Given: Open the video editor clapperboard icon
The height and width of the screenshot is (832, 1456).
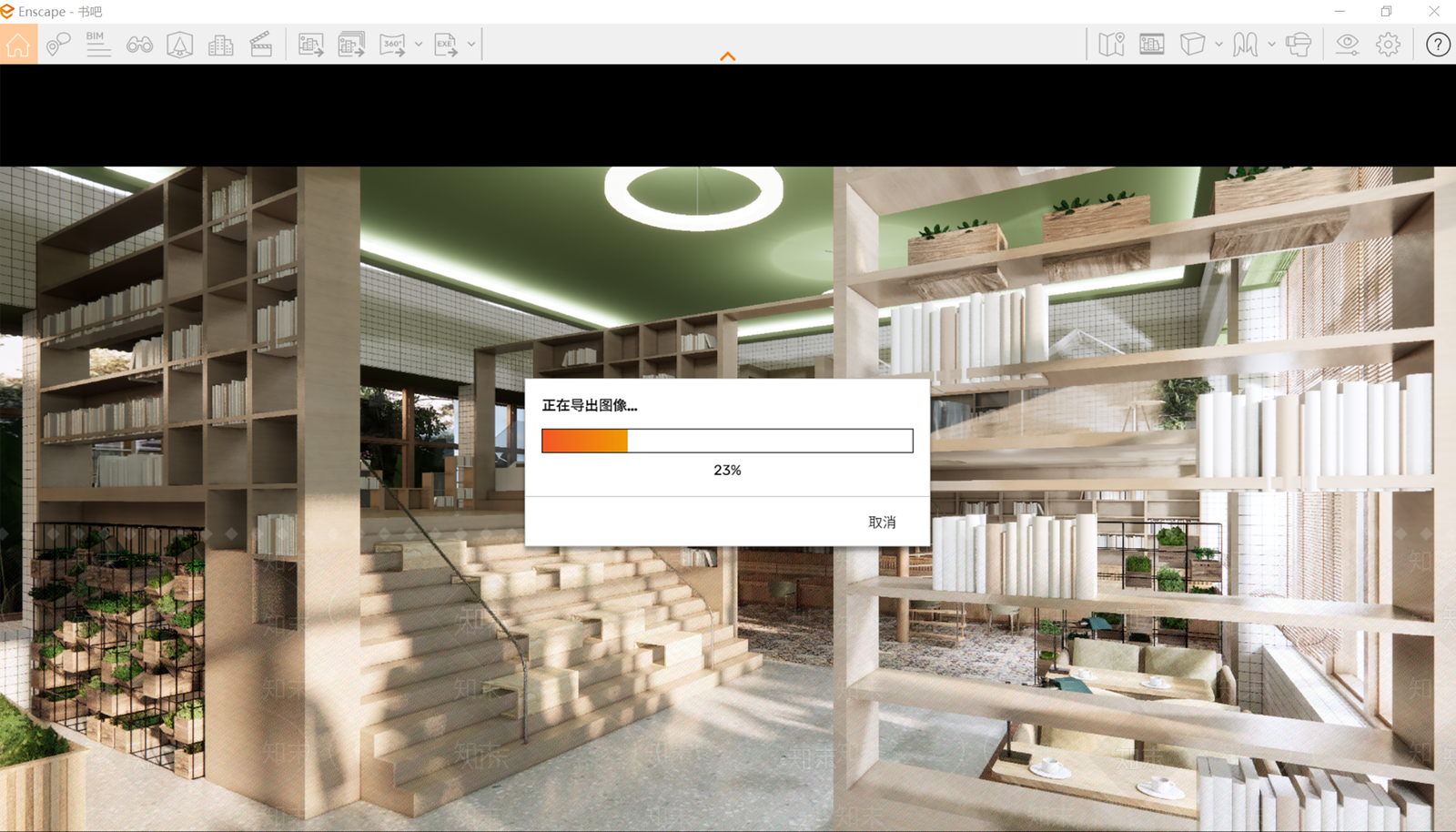Looking at the screenshot, I should (x=261, y=45).
